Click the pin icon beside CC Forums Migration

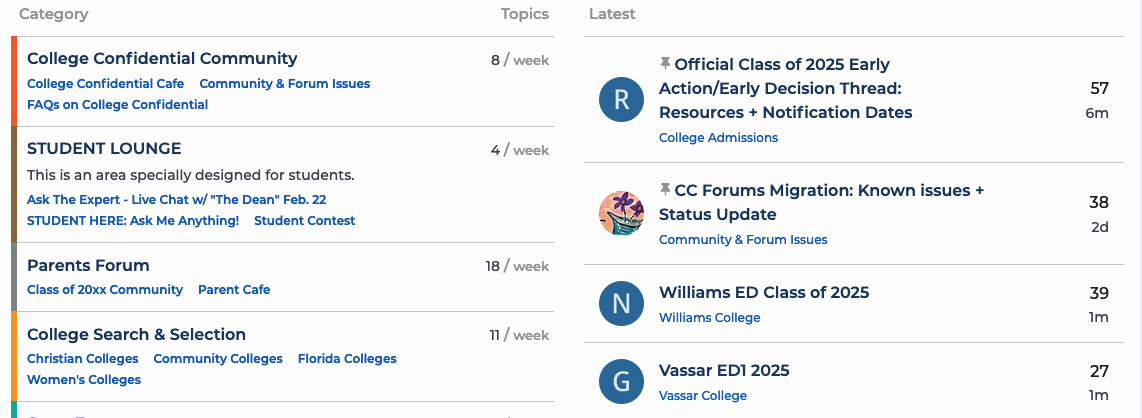665,189
